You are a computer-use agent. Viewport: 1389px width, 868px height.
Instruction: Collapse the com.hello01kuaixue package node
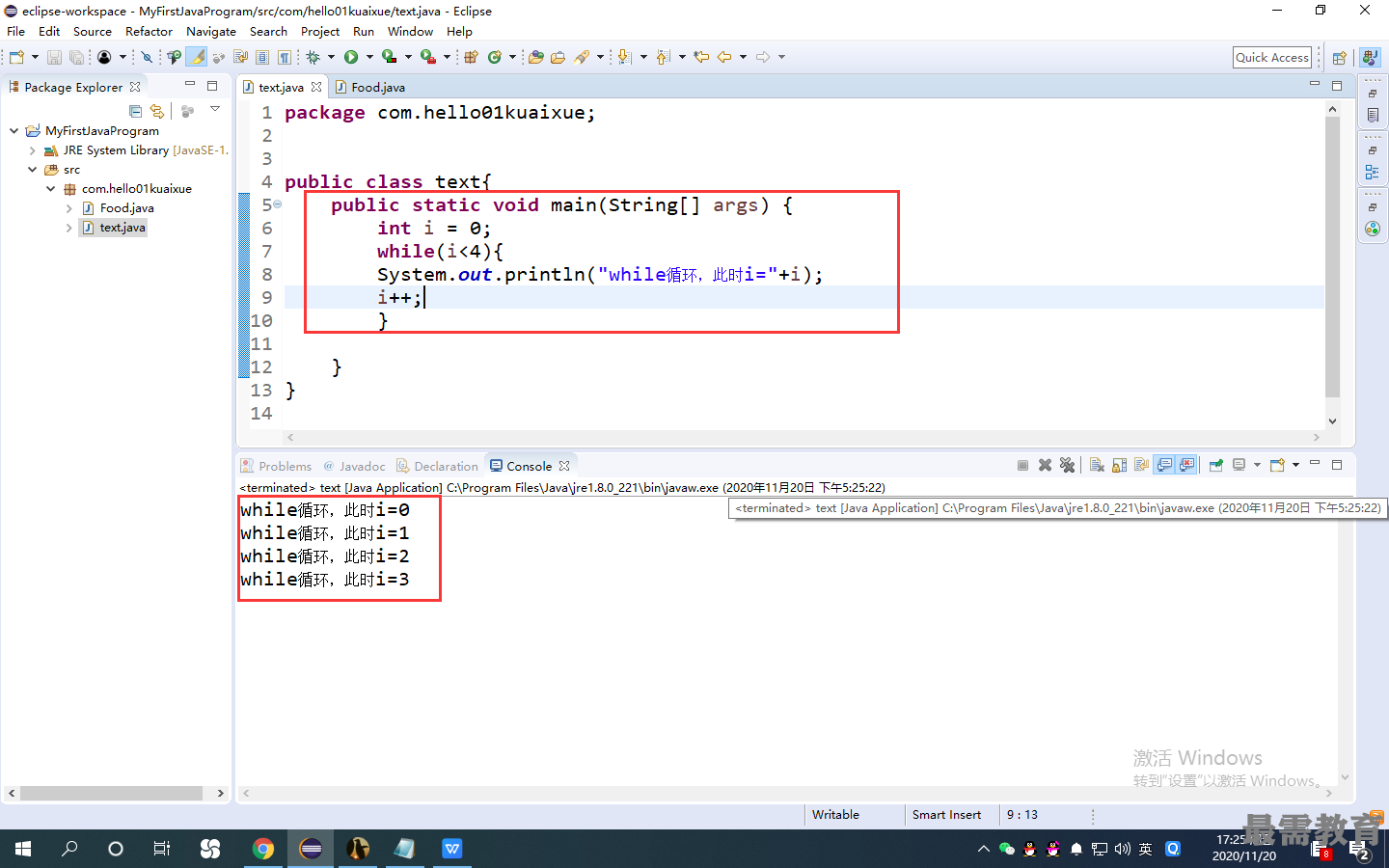pos(50,188)
